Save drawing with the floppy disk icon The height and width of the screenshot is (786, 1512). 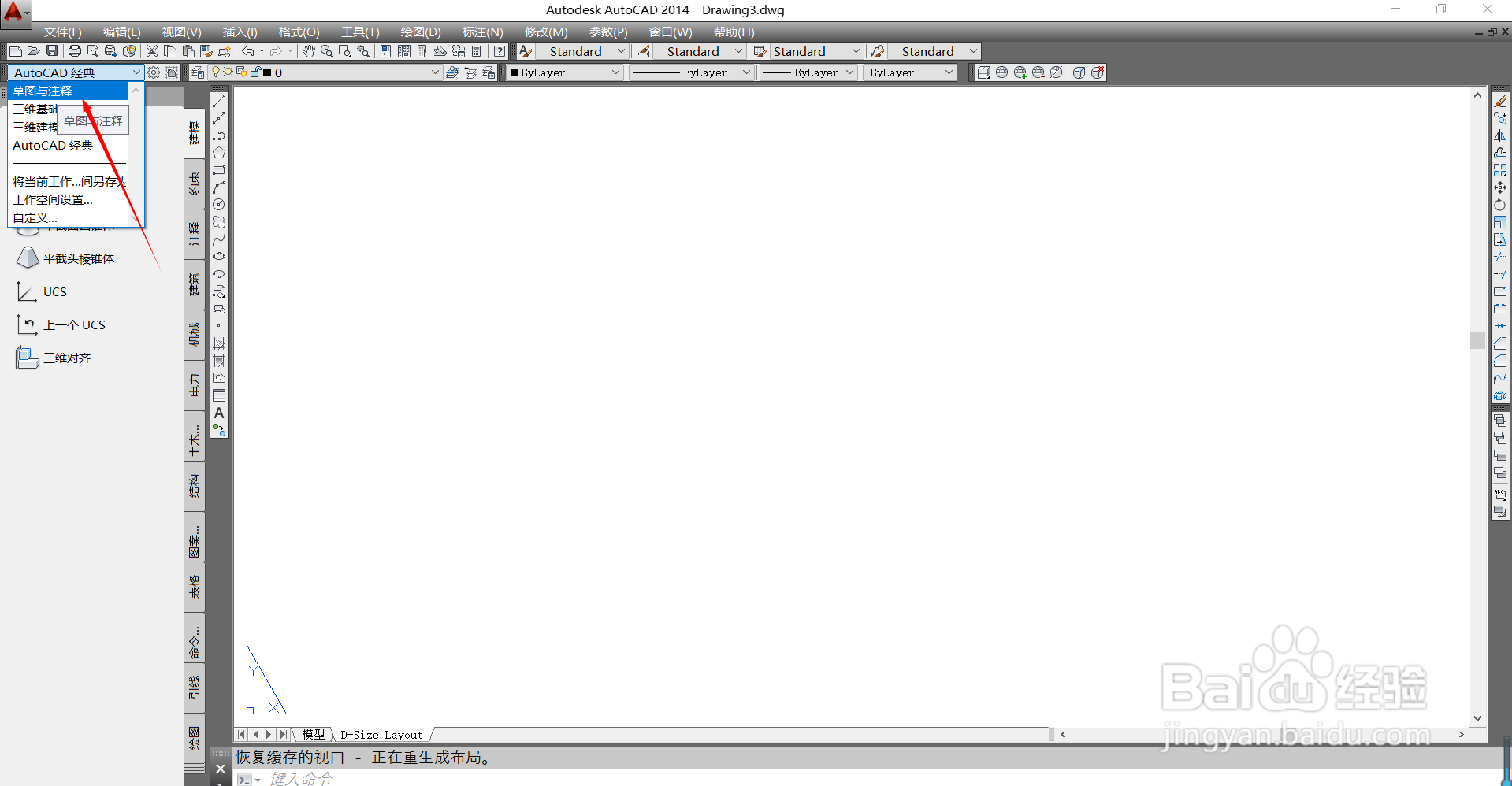click(x=51, y=51)
